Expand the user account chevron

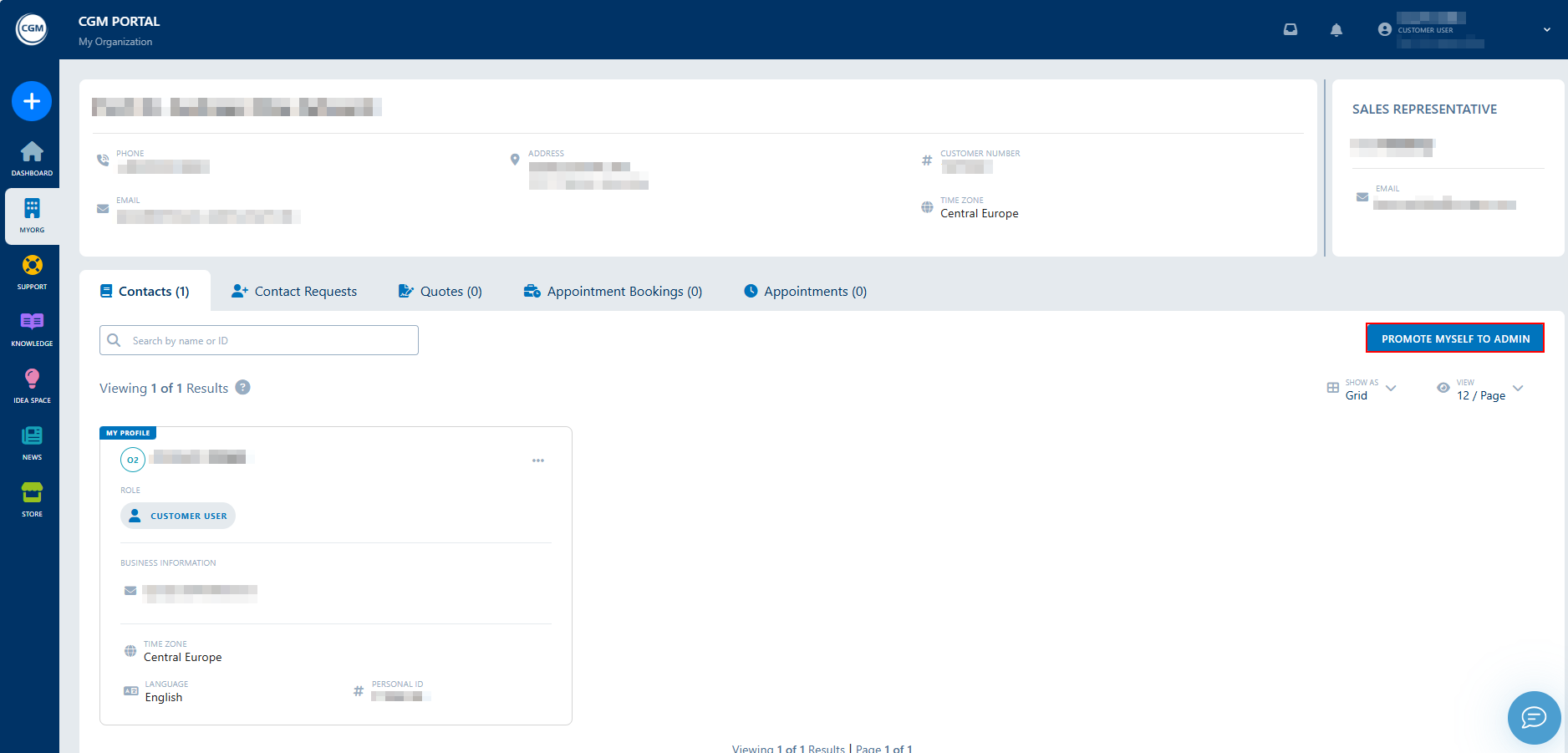pos(1547,29)
